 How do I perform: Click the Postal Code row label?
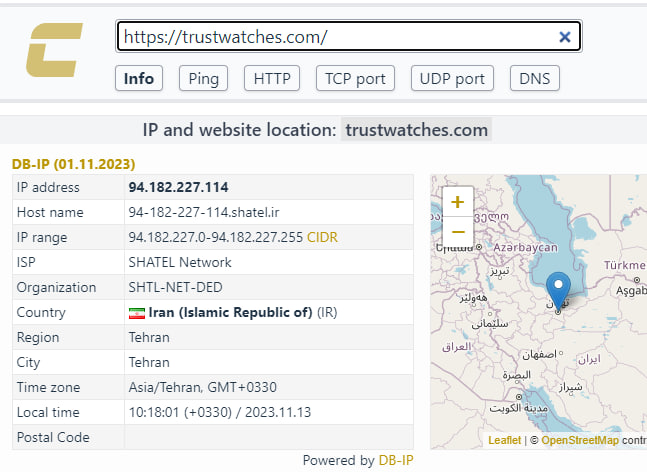tap(53, 437)
